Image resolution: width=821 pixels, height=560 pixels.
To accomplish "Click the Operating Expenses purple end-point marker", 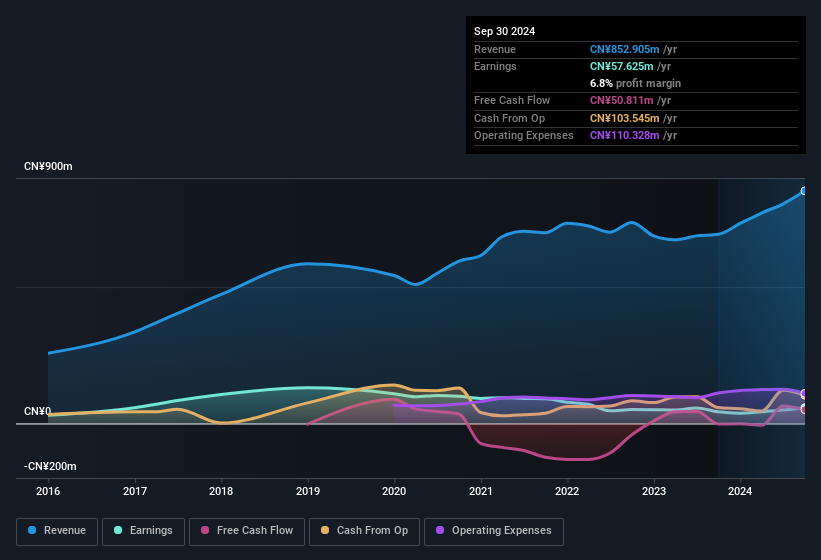I will coord(804,394).
